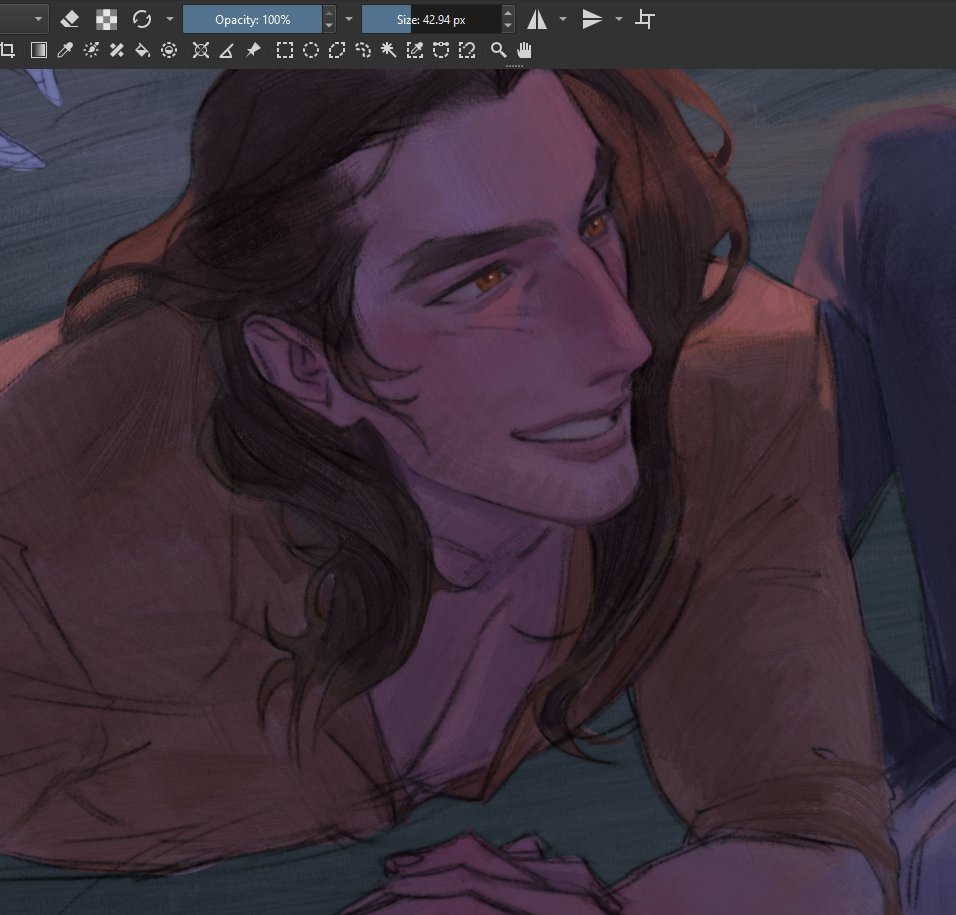The width and height of the screenshot is (956, 915).
Task: Toggle vertical mirror tool
Action: (591, 20)
